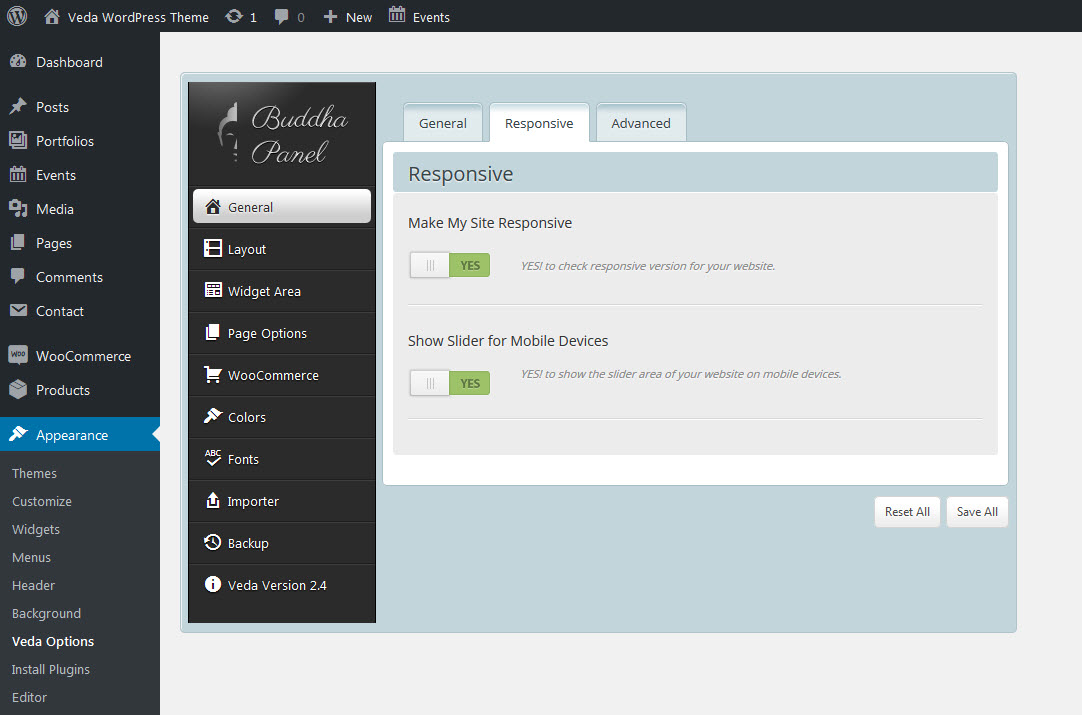Screen dimensions: 1082x715
Task: Click the home icon beside Veda WordPress Theme
Action: (52, 17)
